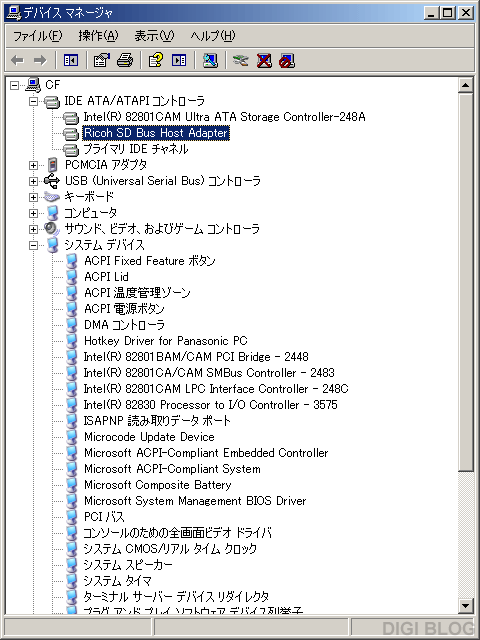480x640 pixels.
Task: Click the Update driver toolbar icon
Action: tap(241, 61)
